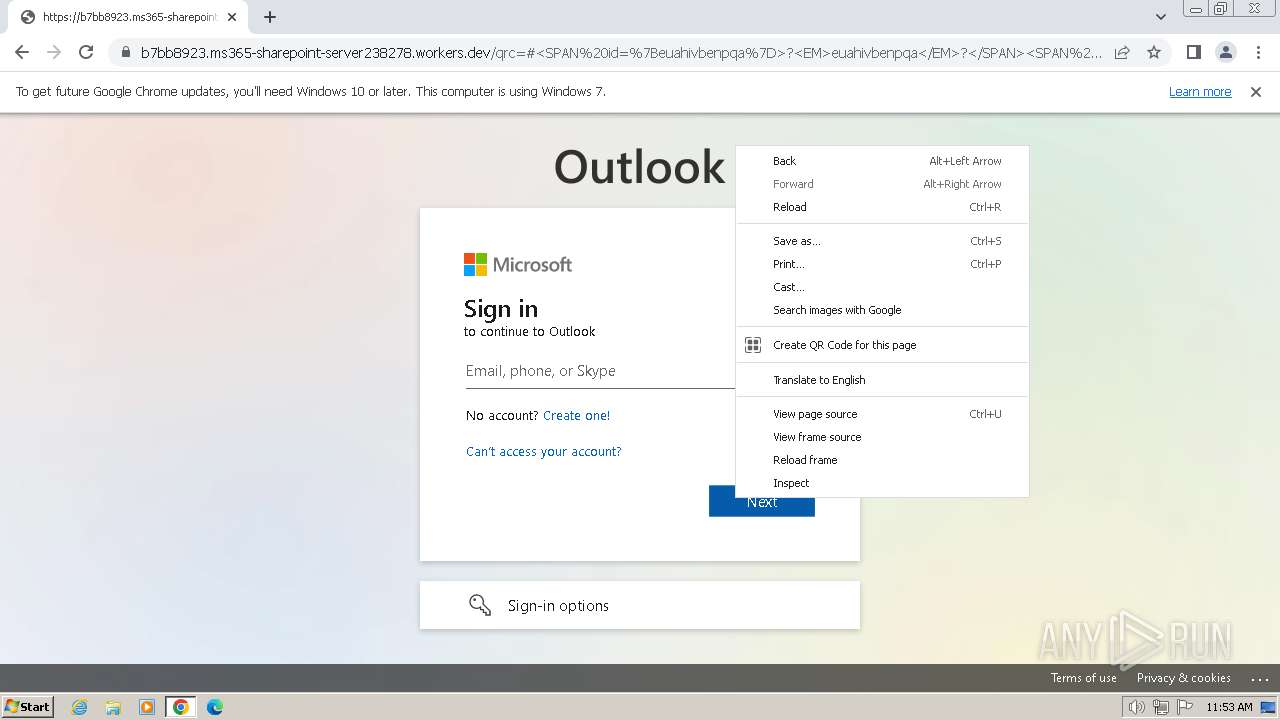The height and width of the screenshot is (720, 1280).
Task: Select Search images with Google
Action: [x=882, y=310]
